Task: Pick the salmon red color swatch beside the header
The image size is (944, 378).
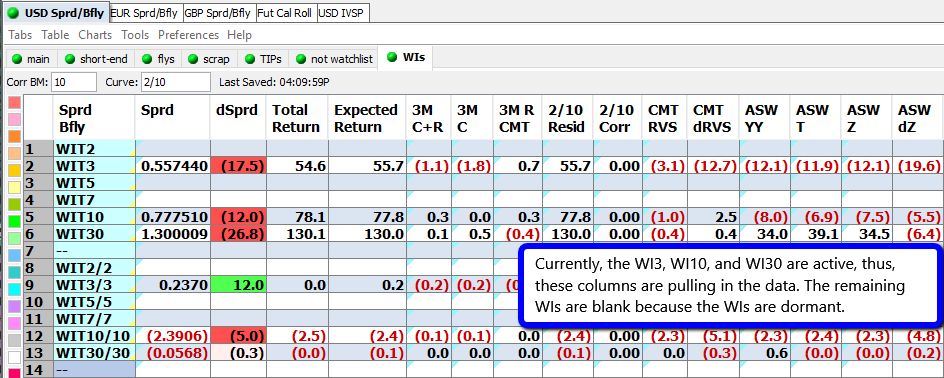Action: 14,102
